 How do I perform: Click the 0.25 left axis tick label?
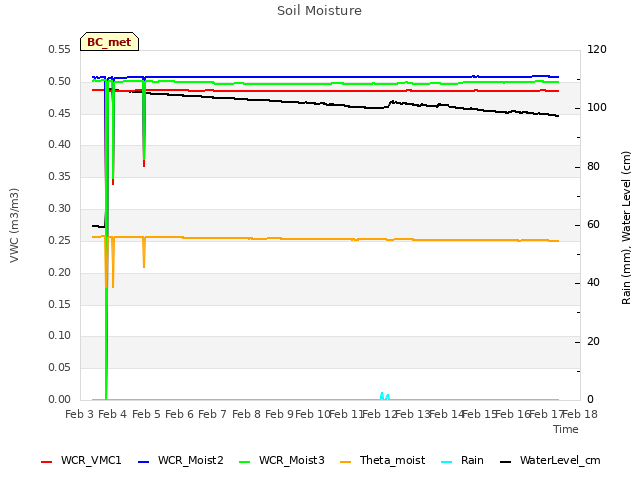[60, 240]
